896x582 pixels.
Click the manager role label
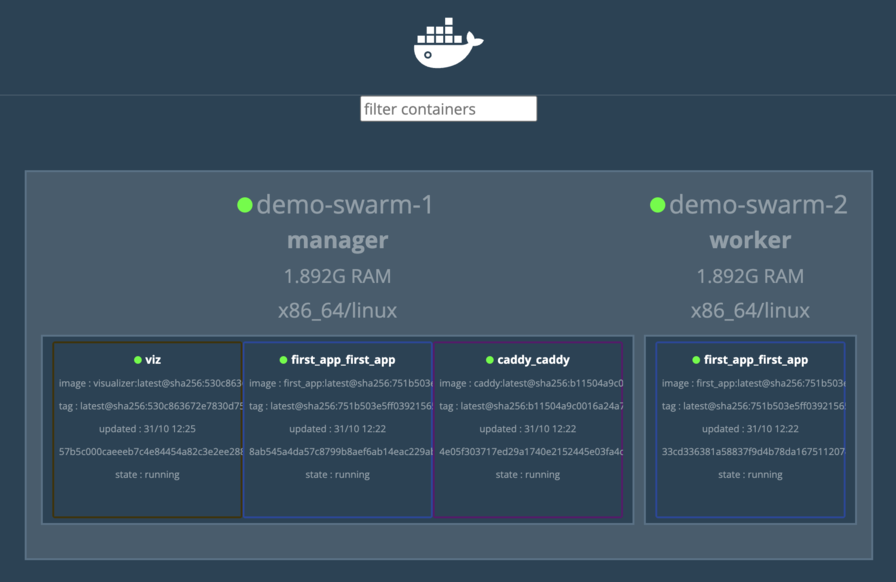coord(337,241)
